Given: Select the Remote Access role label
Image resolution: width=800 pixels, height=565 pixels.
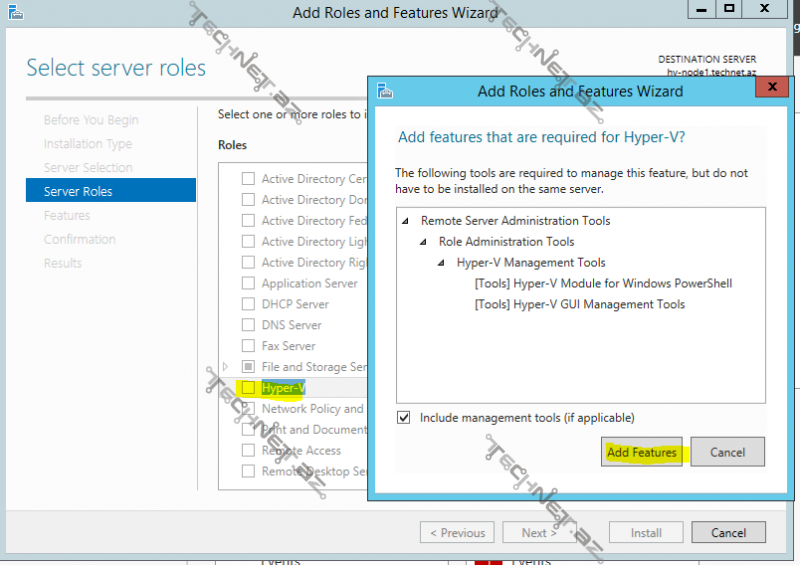Looking at the screenshot, I should 301,451.
